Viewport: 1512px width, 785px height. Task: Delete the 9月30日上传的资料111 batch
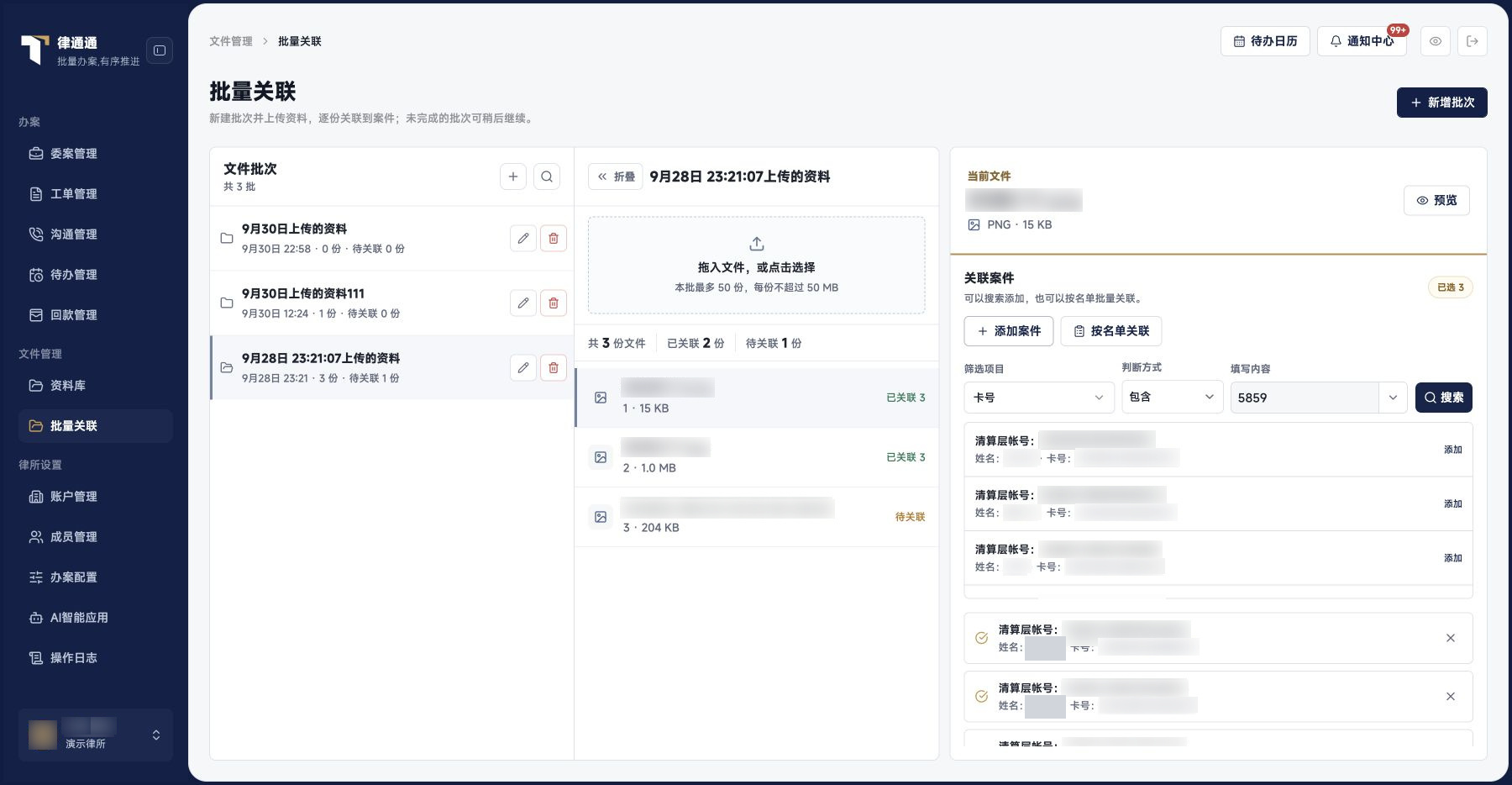554,303
